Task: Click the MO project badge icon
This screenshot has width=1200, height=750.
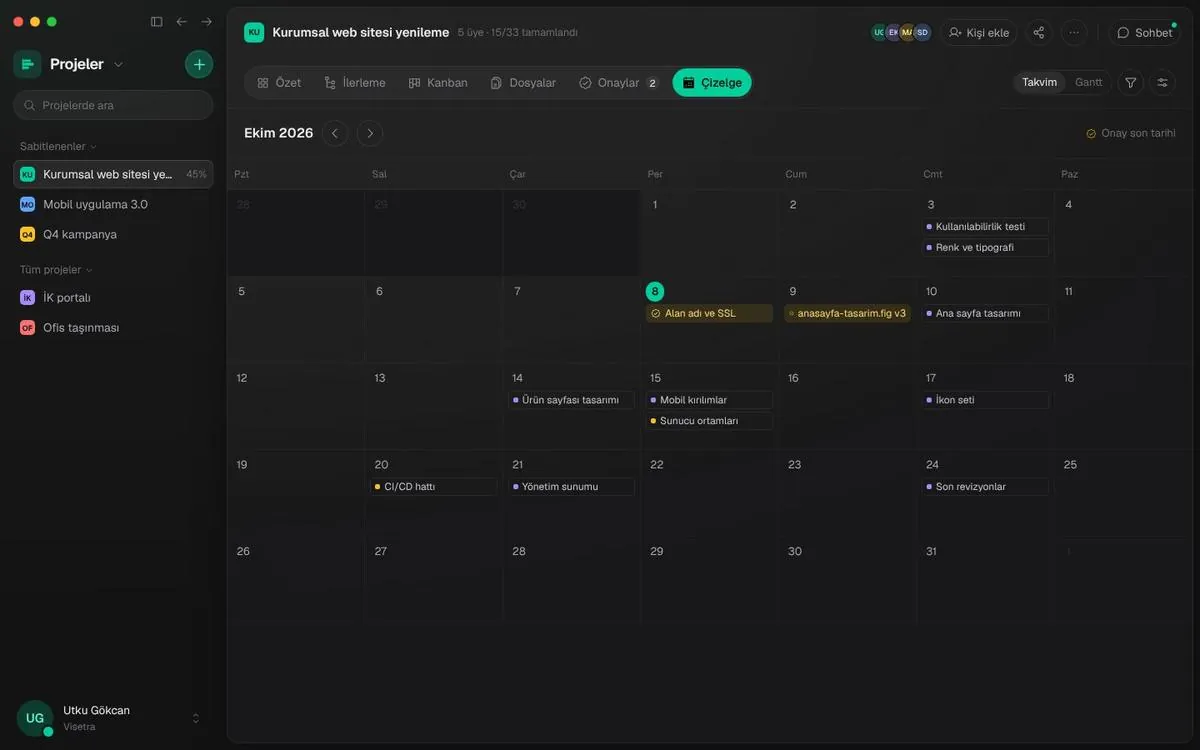Action: [x=27, y=204]
